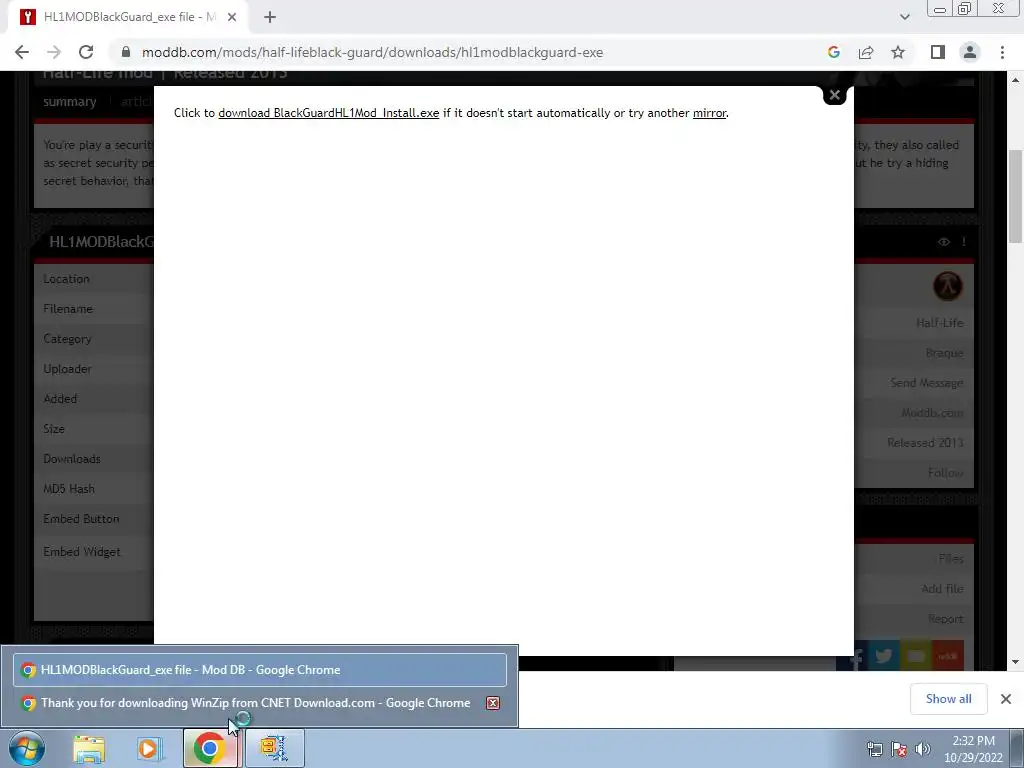Click the page scrollbar down arrow
The image size is (1024, 768).
(x=1016, y=662)
